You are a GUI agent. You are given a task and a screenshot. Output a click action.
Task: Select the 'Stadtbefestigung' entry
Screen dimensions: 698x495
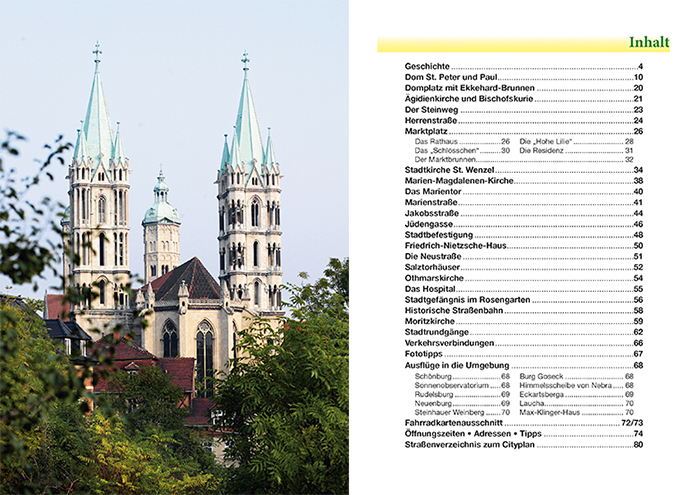[524, 235]
